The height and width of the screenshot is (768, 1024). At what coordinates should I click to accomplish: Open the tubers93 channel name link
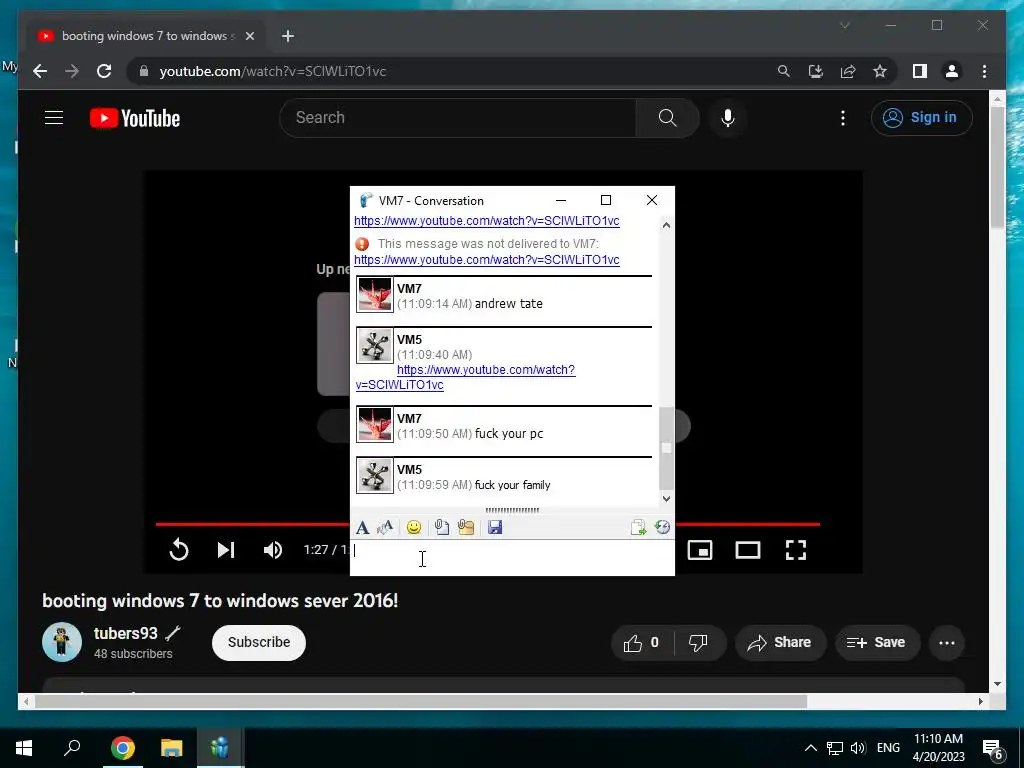126,633
